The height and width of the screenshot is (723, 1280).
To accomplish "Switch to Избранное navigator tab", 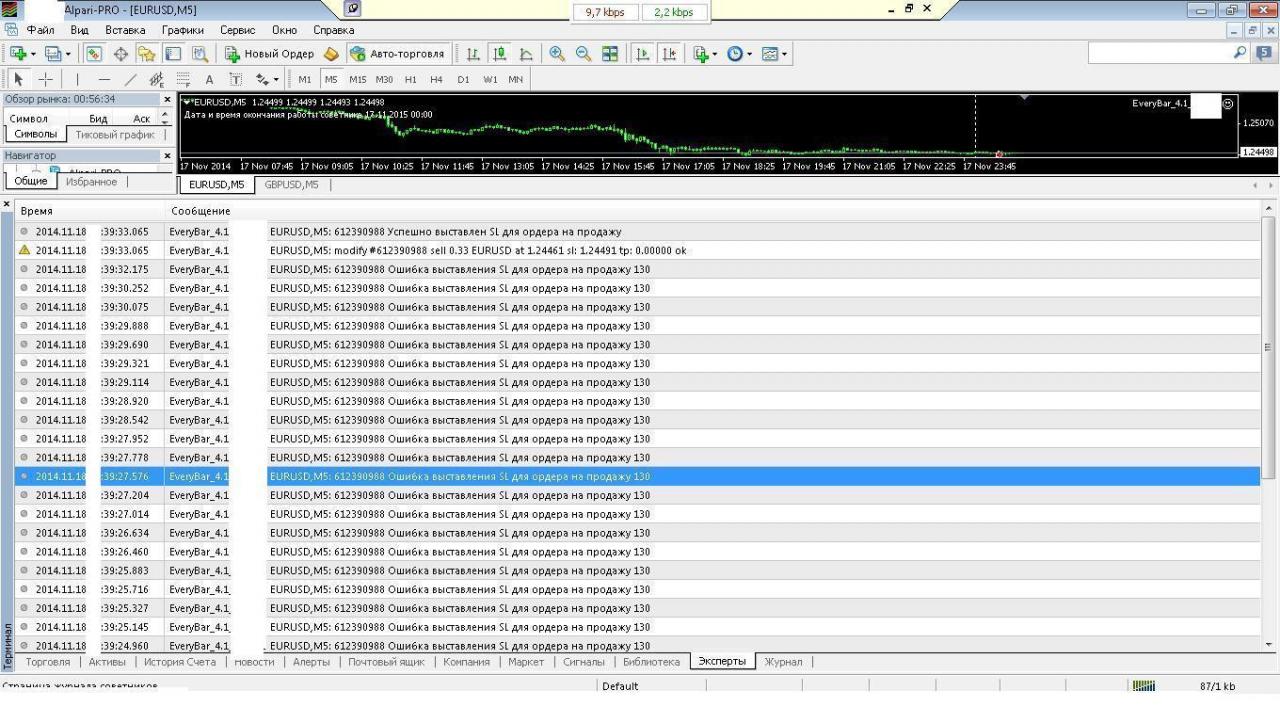I will click(x=92, y=182).
